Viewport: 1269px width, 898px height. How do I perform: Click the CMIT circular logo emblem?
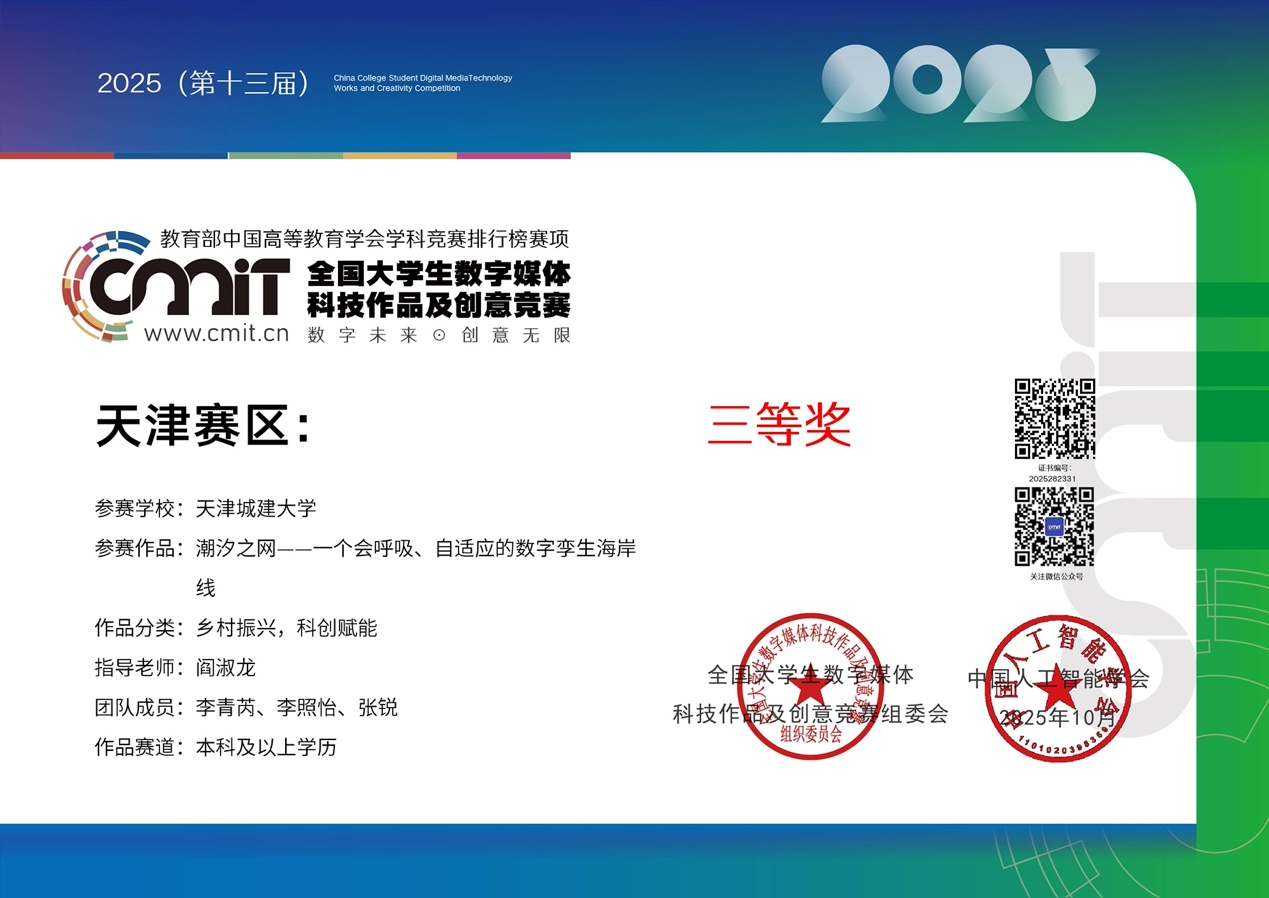pos(100,285)
